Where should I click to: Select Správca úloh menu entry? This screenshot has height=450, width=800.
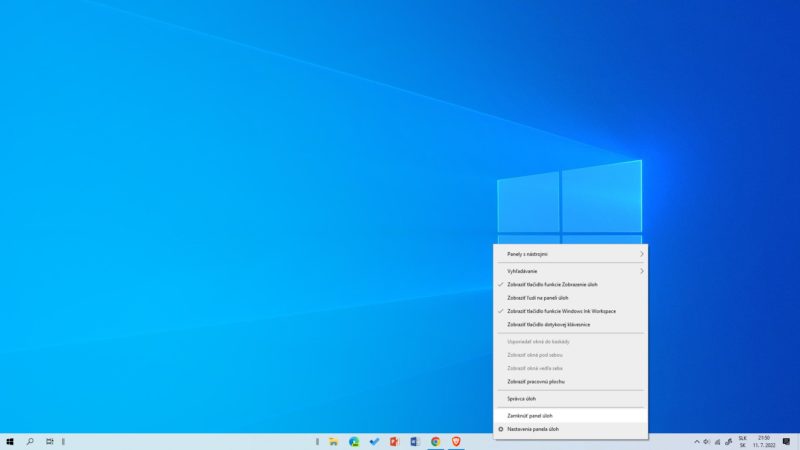(x=570, y=399)
